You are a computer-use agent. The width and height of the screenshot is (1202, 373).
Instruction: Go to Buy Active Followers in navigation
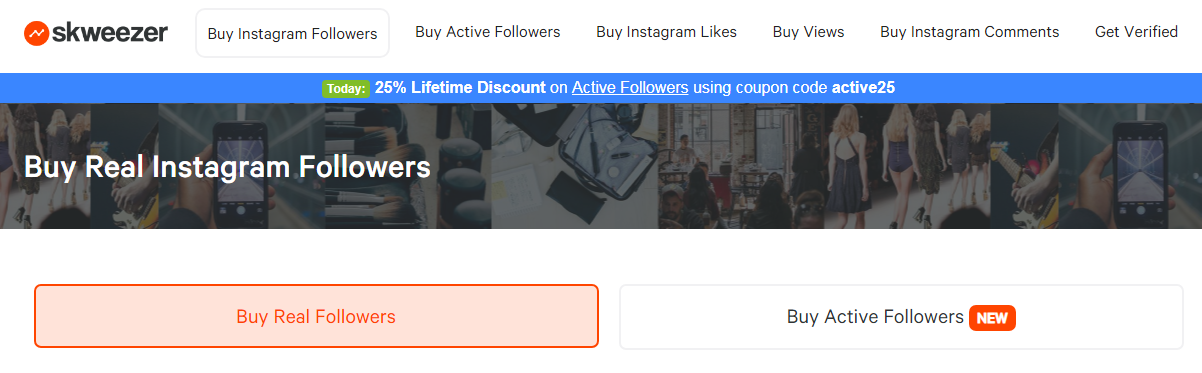coord(488,32)
